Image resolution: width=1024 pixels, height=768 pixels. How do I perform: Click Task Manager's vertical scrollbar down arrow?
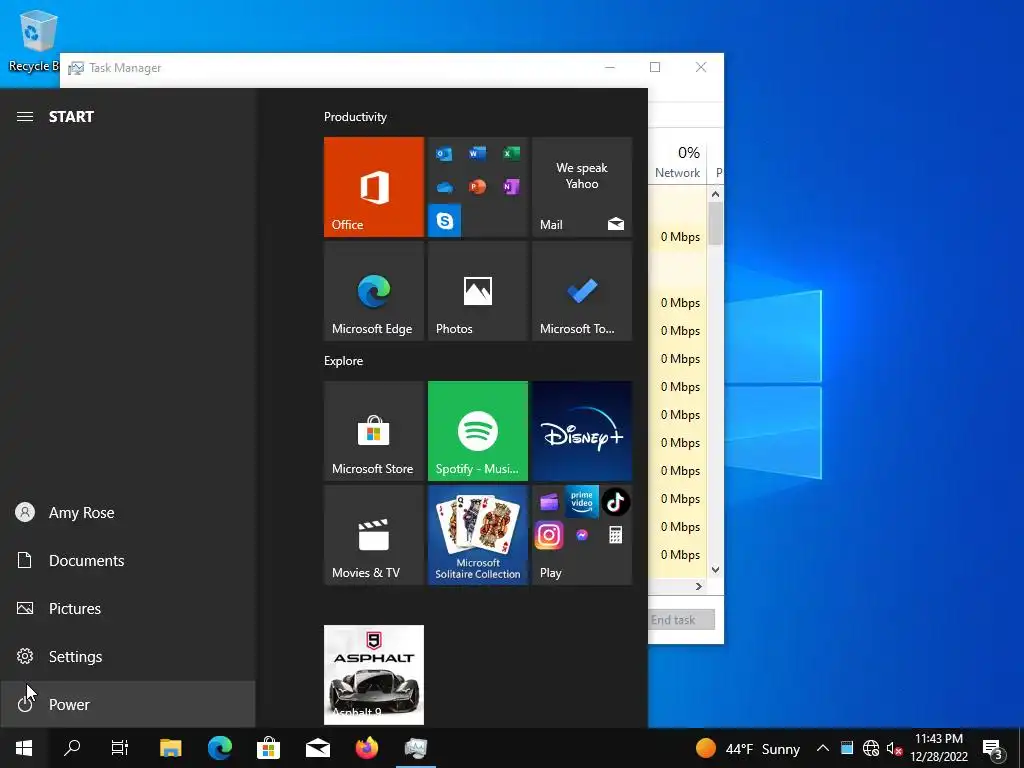tap(715, 569)
